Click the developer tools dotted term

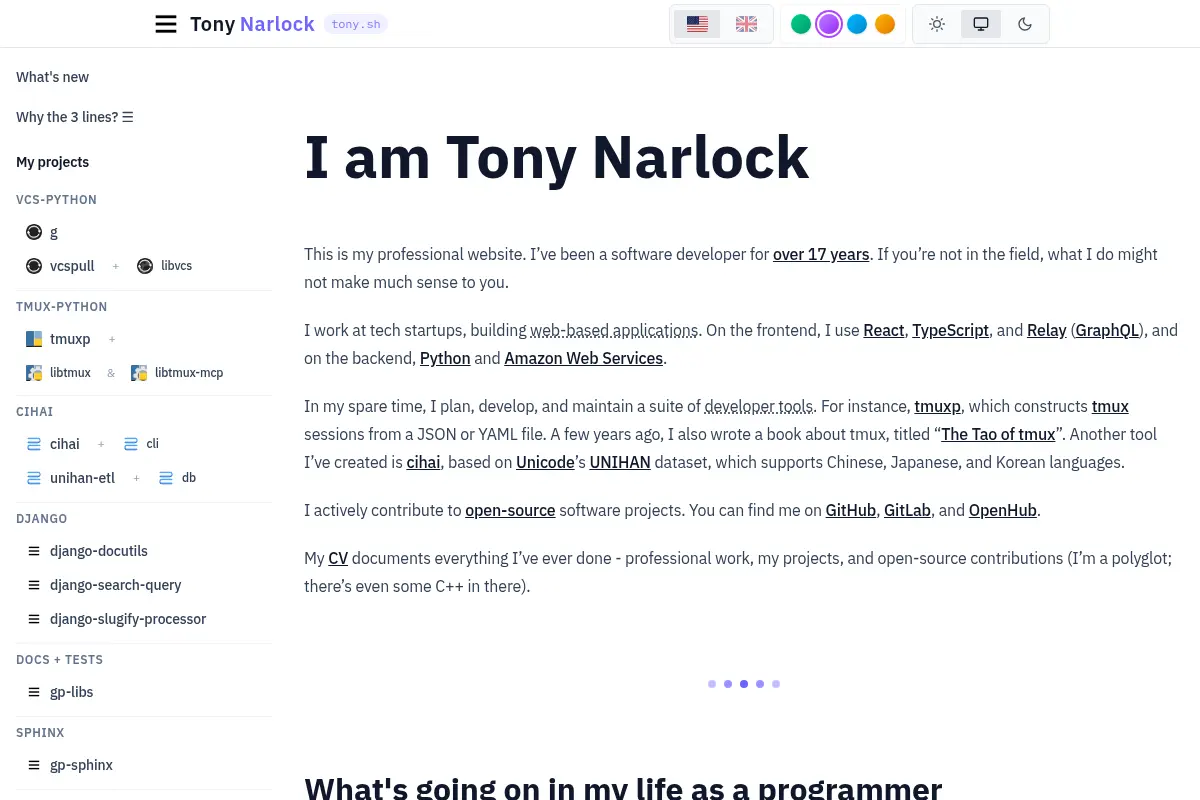[x=758, y=406]
